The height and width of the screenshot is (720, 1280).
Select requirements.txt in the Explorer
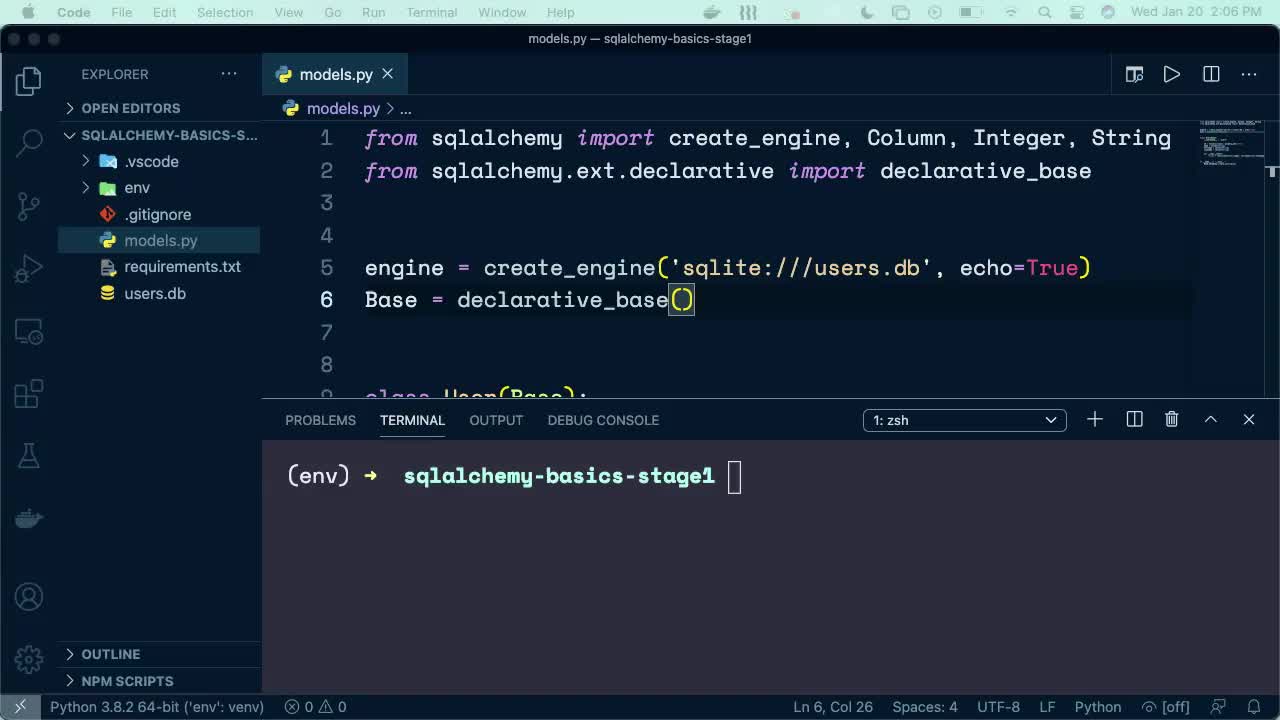pos(183,266)
